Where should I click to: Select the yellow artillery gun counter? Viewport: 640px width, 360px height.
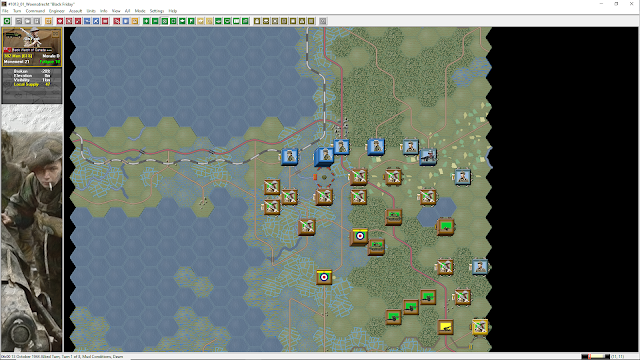445,327
